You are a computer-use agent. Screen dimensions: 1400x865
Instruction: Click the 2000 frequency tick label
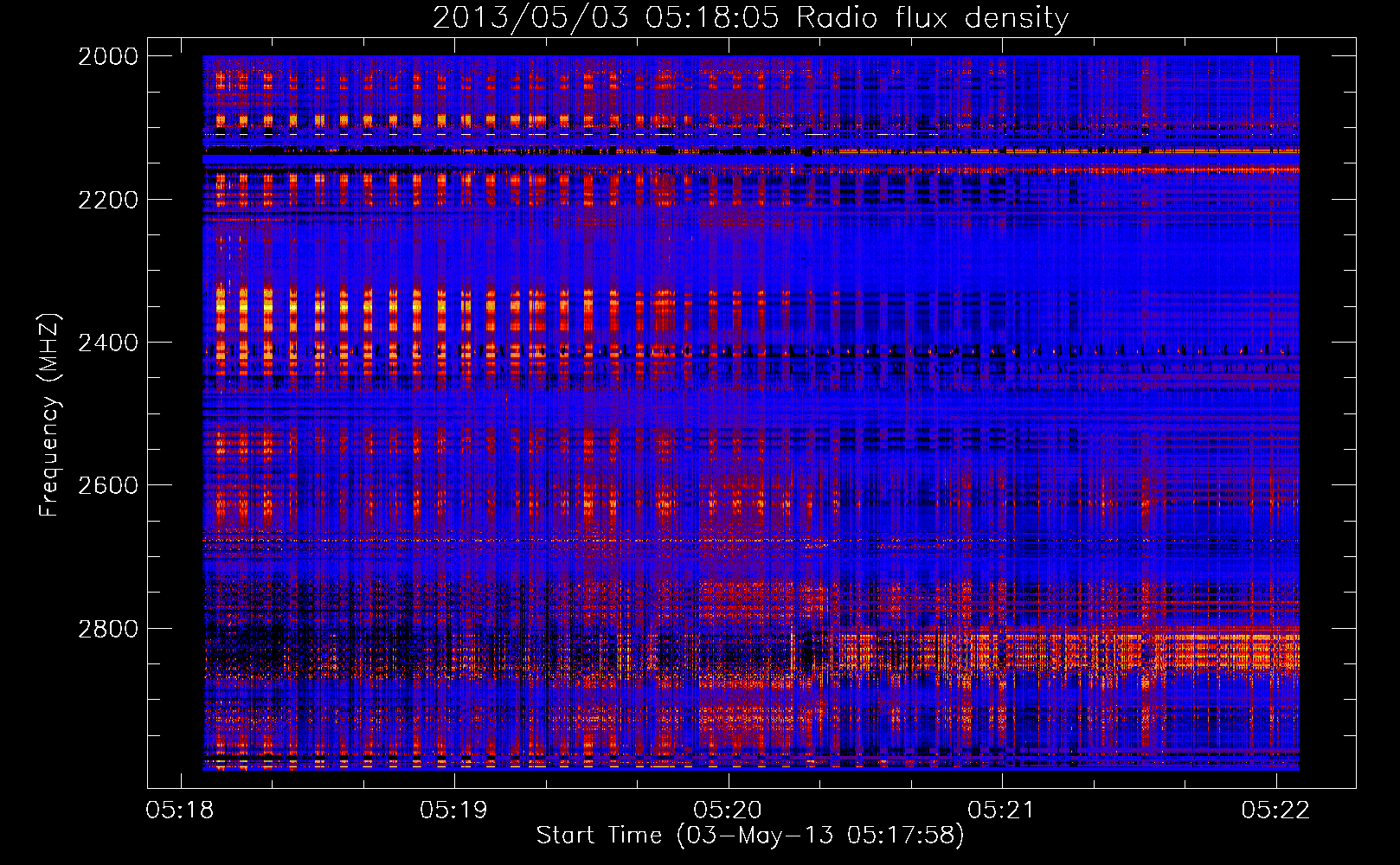[x=108, y=56]
